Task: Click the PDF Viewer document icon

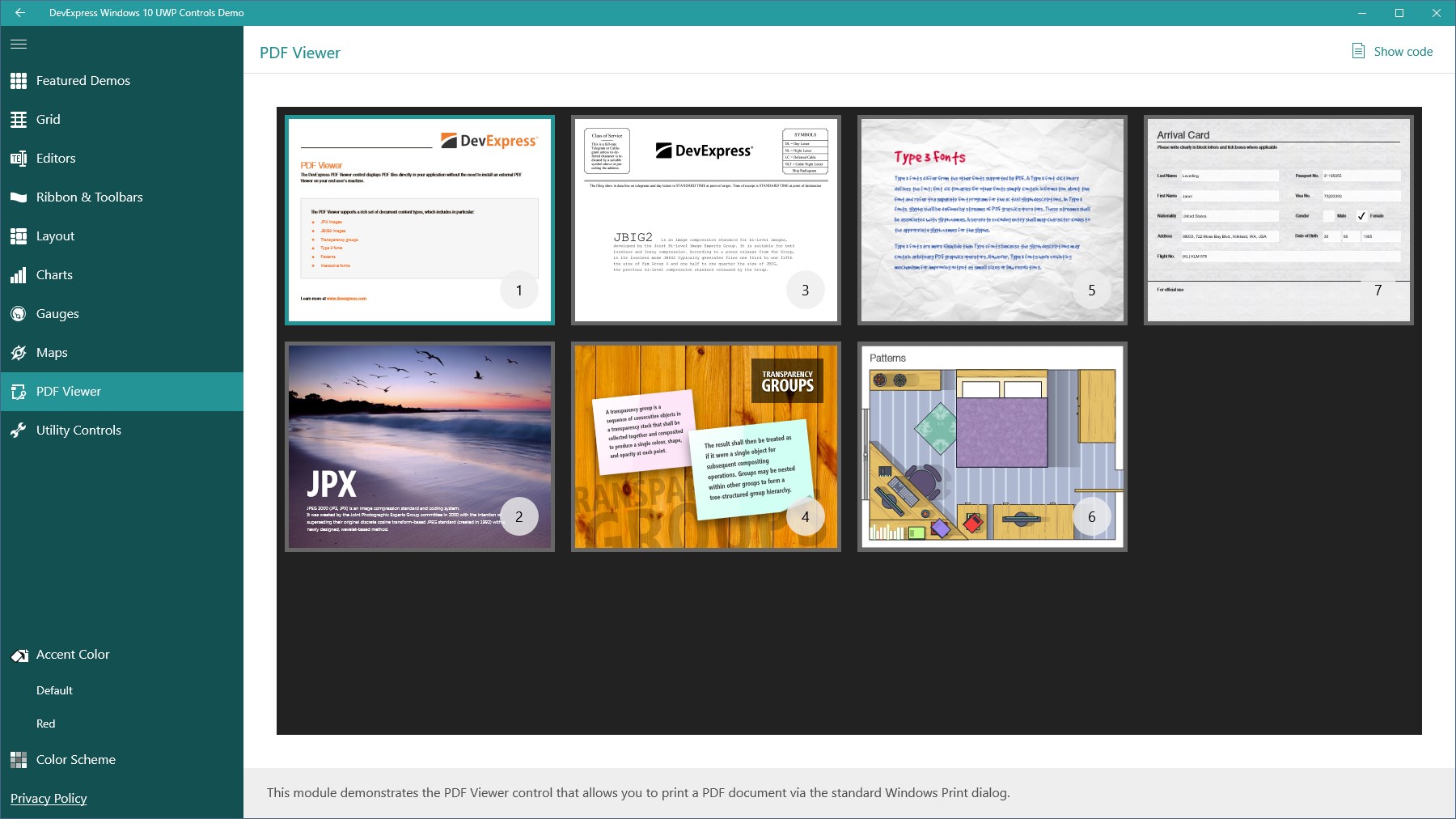Action: coord(19,392)
